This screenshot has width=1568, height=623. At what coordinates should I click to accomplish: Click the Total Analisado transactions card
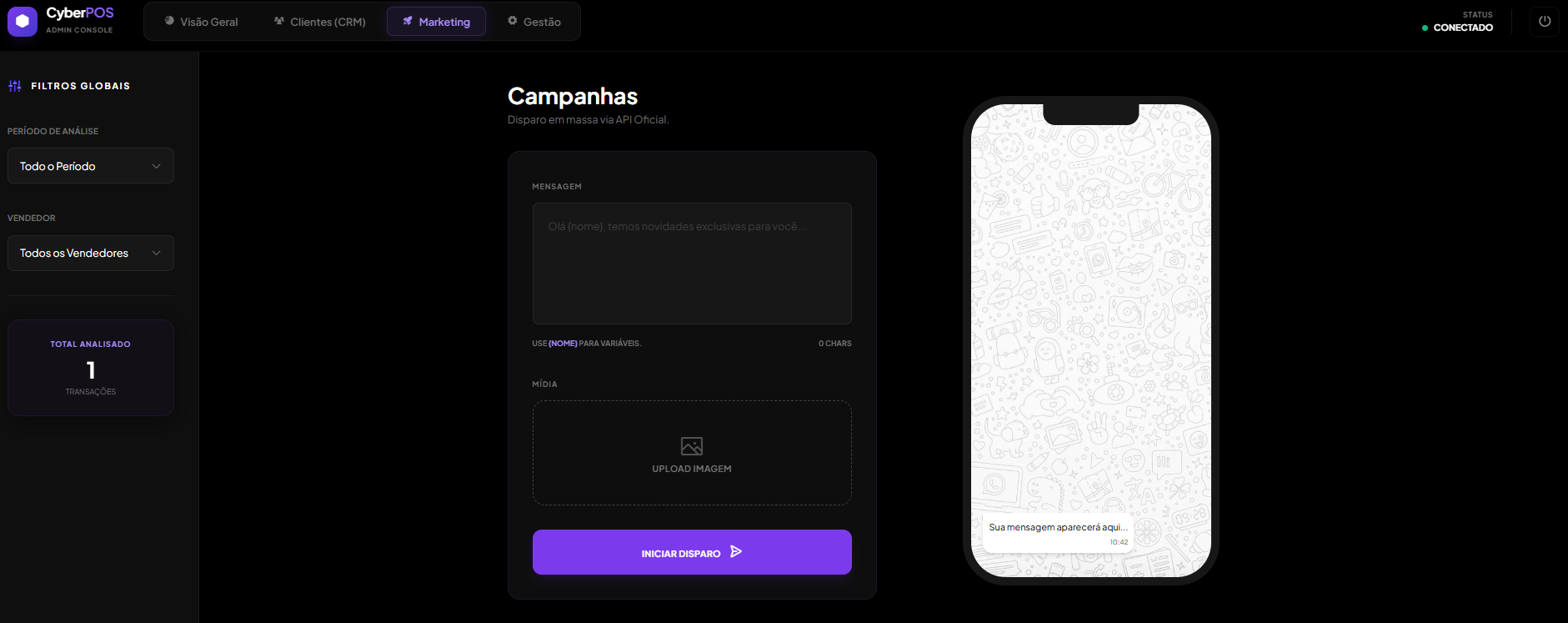(x=91, y=368)
